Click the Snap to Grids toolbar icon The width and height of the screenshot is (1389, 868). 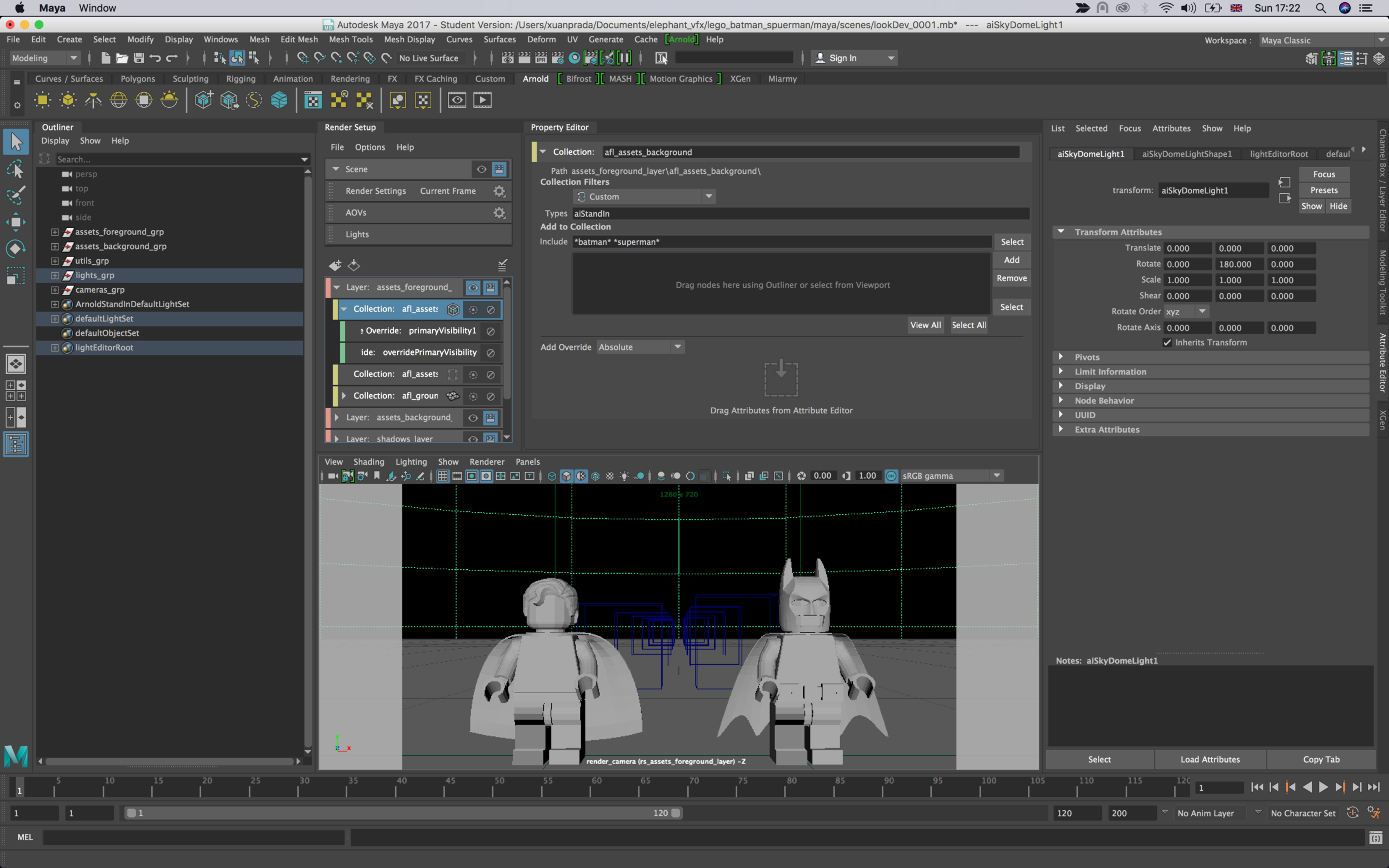[x=303, y=58]
